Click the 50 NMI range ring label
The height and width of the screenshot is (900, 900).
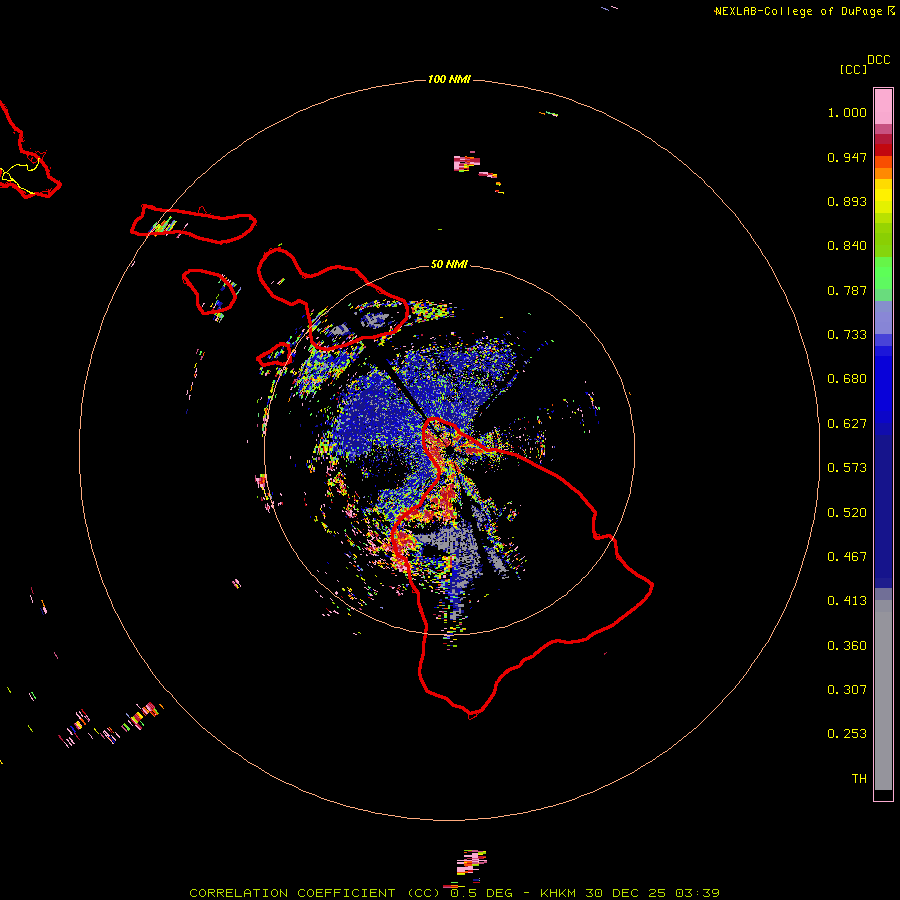(x=449, y=264)
